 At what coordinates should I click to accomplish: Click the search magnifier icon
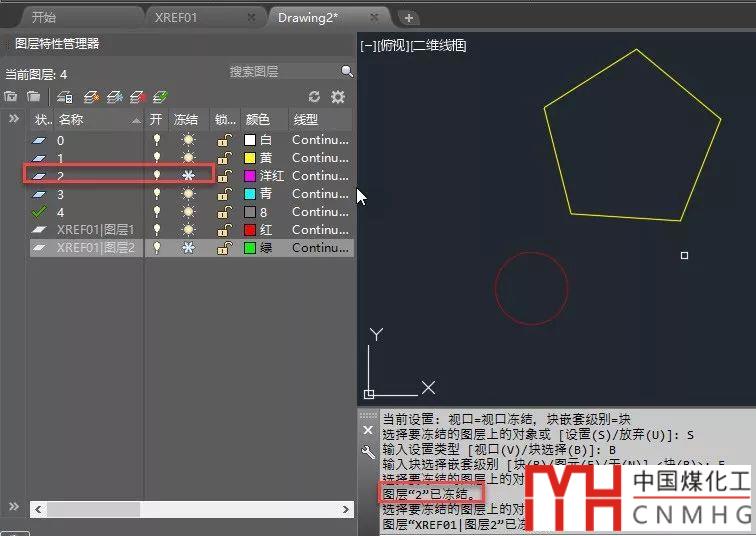[x=346, y=72]
